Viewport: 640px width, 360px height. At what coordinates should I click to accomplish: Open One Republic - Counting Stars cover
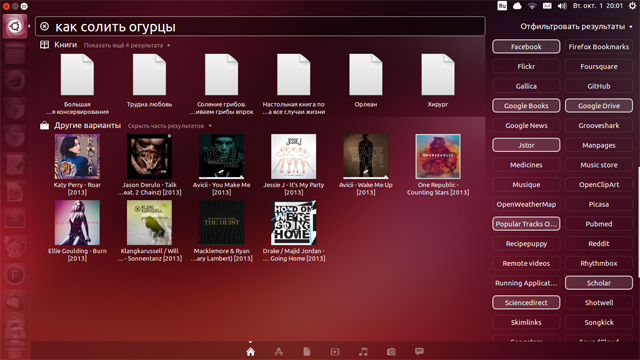point(438,156)
